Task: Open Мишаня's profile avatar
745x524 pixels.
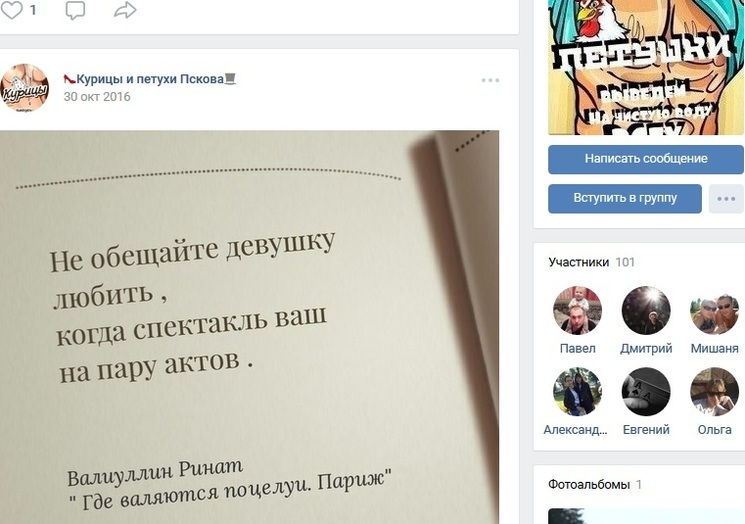Action: (x=714, y=310)
